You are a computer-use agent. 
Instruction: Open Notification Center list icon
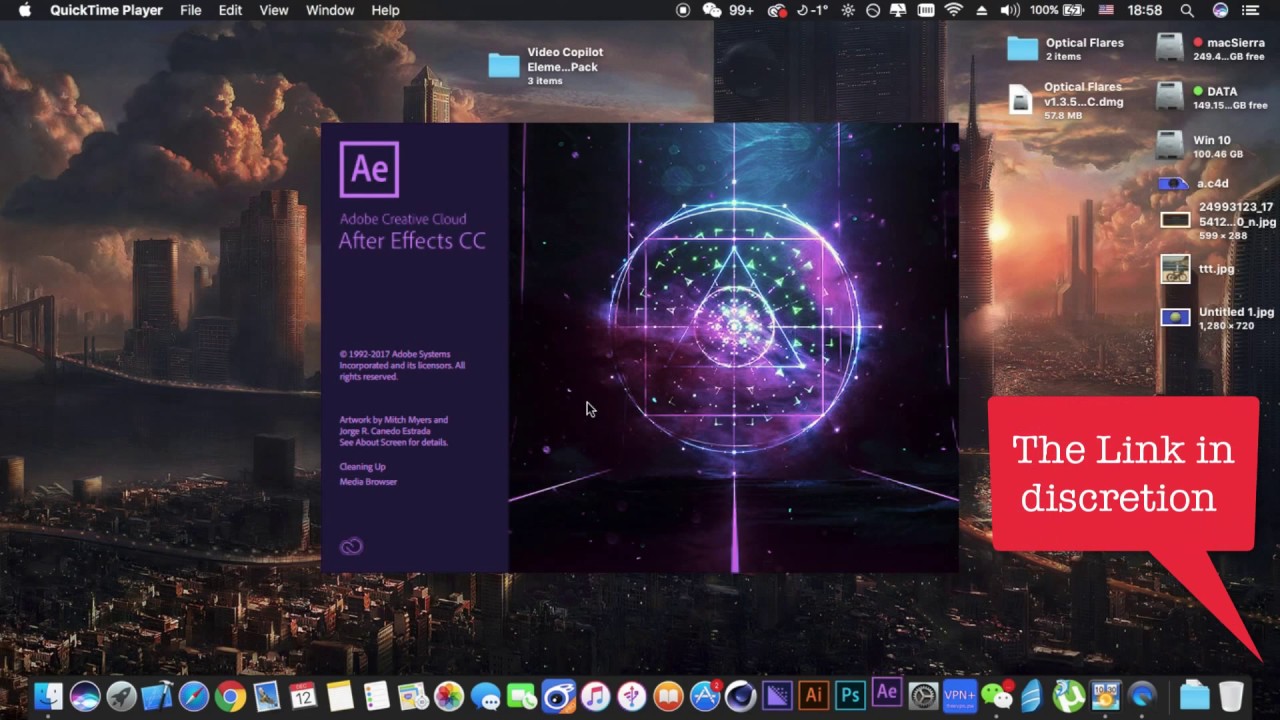pyautogui.click(x=1251, y=10)
